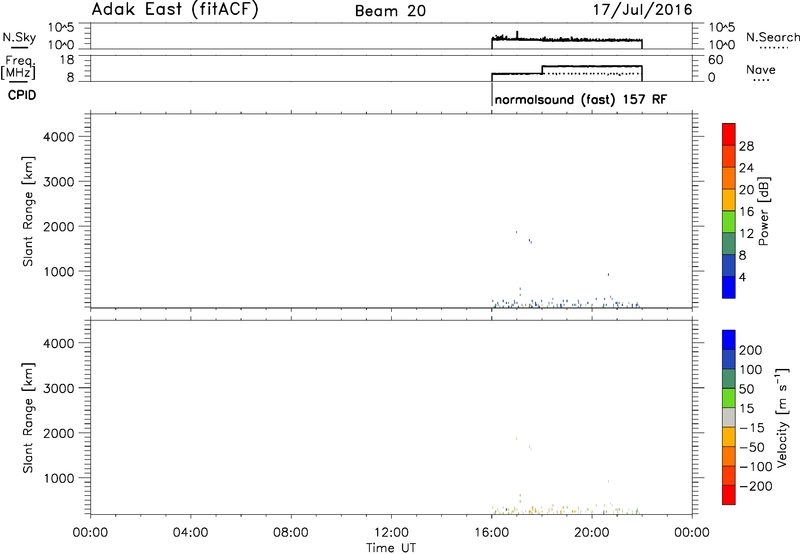800x554 pixels.
Task: Click the 'Power [dB]' colorbar title
Action: point(763,211)
